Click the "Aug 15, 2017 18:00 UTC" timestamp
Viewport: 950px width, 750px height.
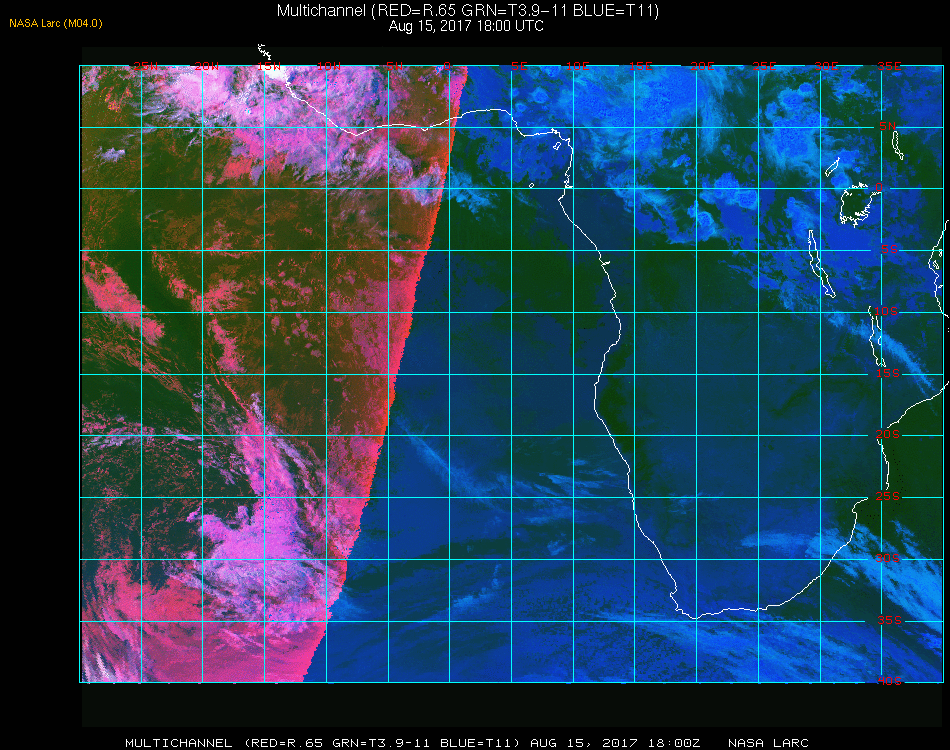coord(466,26)
